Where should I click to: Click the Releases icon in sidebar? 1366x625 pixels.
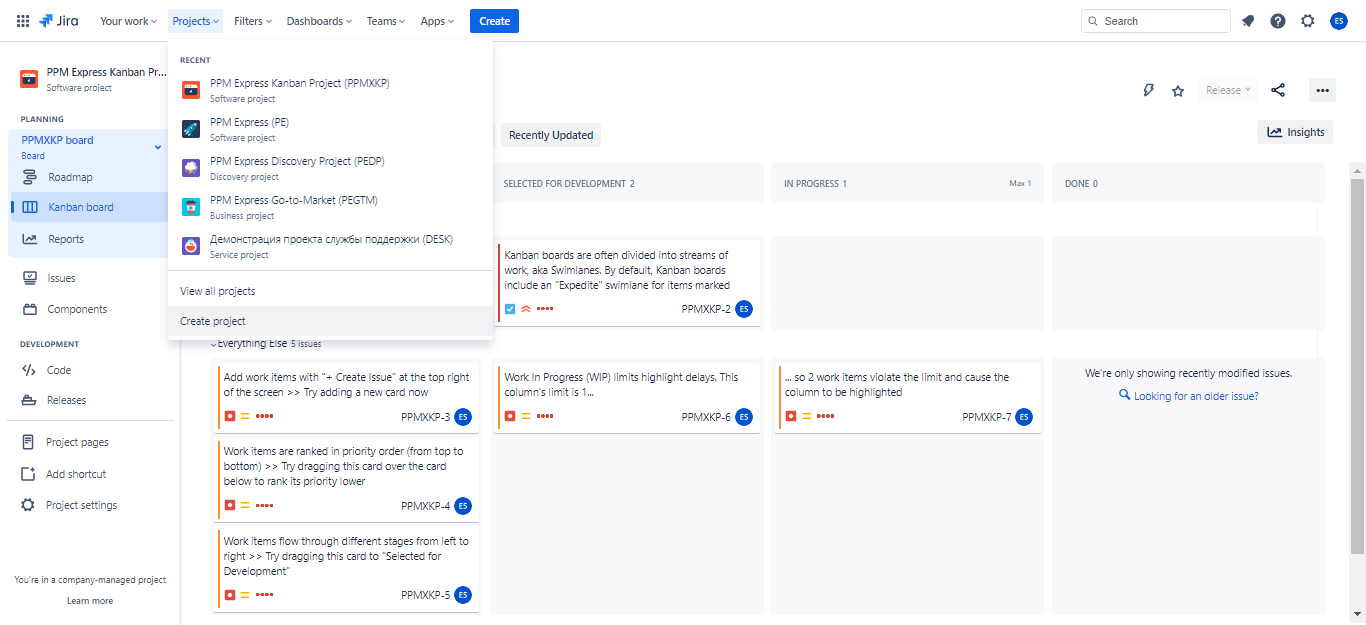(29, 400)
